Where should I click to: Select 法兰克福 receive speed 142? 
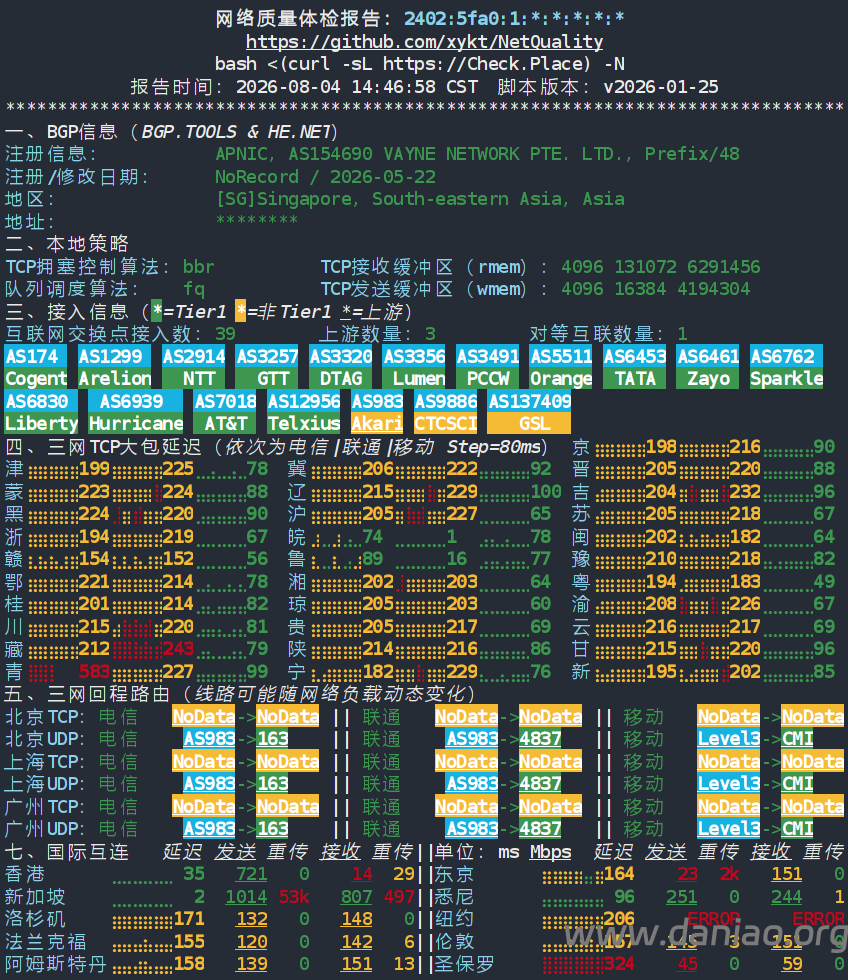[356, 941]
